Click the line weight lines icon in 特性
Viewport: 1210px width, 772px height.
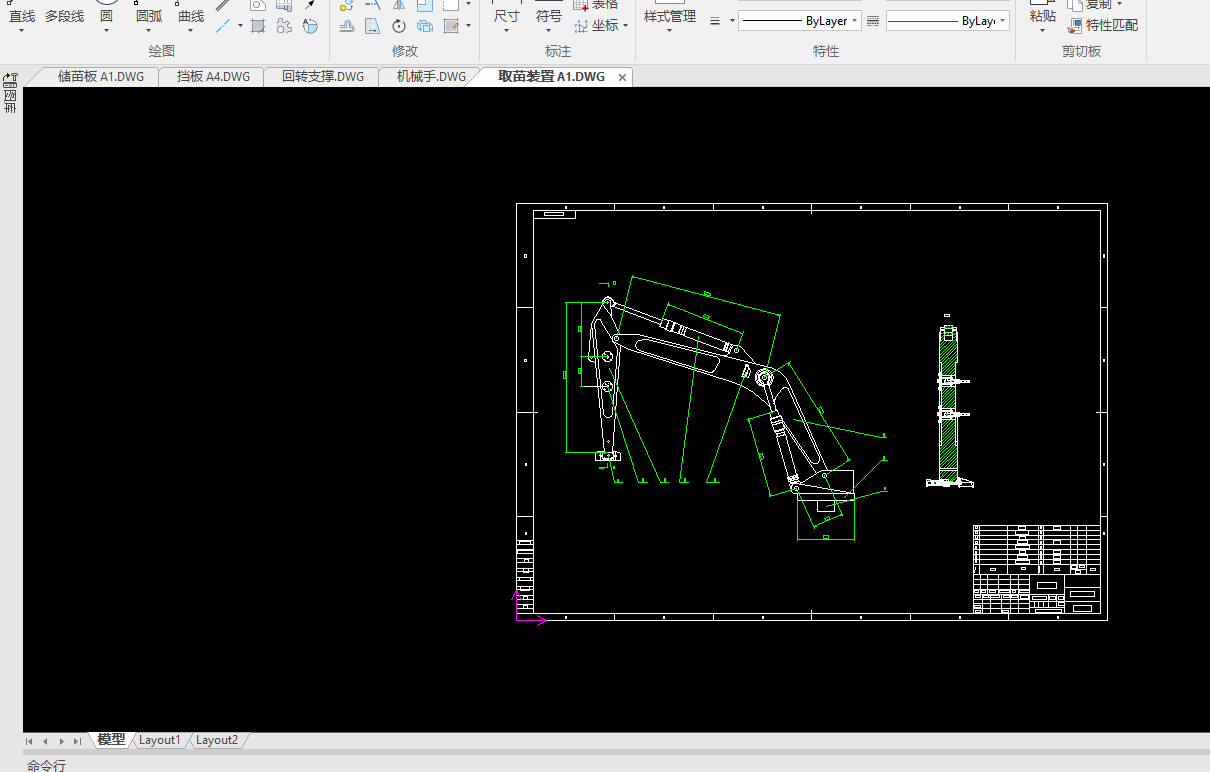coord(715,21)
